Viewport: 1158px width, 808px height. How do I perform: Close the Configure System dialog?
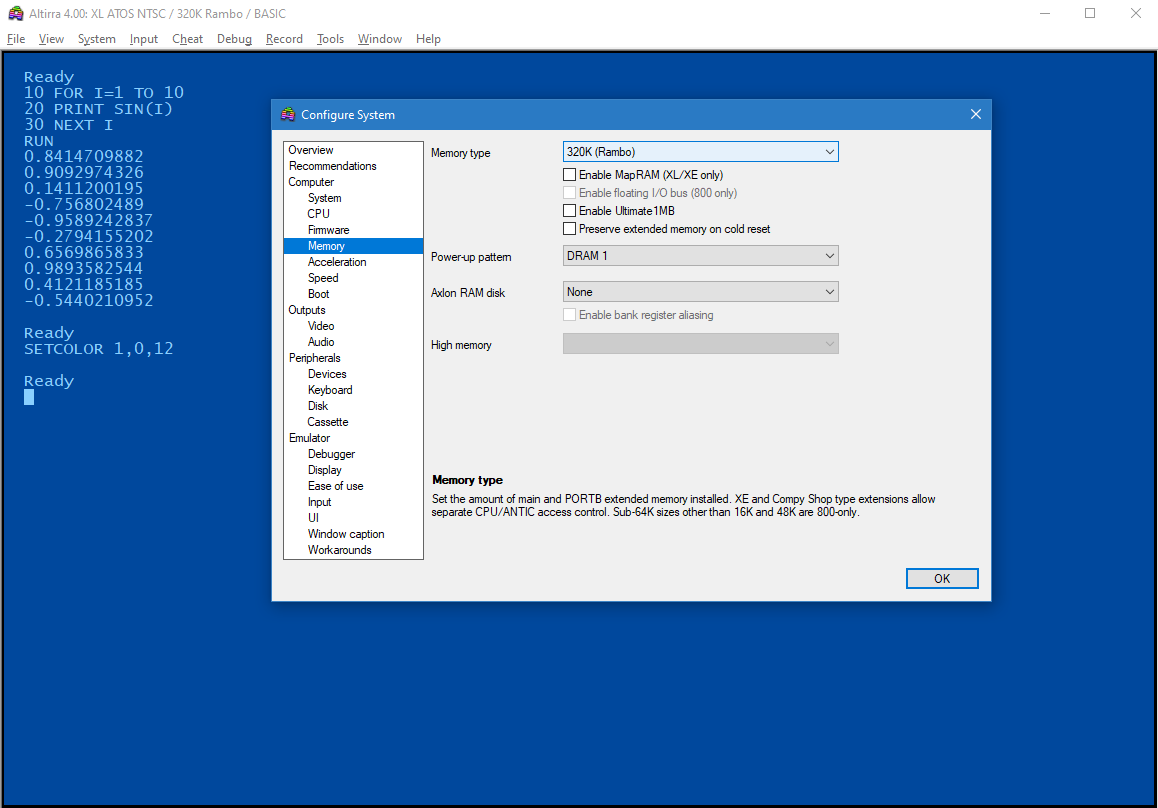pos(976,115)
